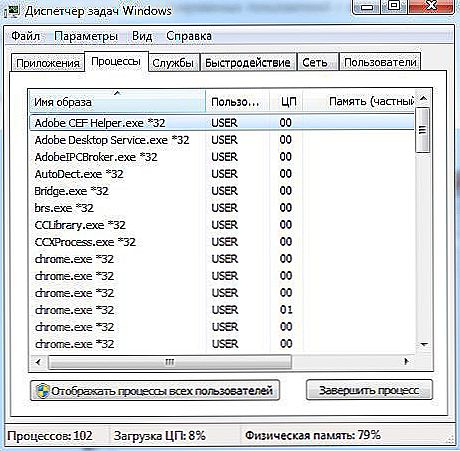
Task: Click Завершить процесс button
Action: click(369, 390)
